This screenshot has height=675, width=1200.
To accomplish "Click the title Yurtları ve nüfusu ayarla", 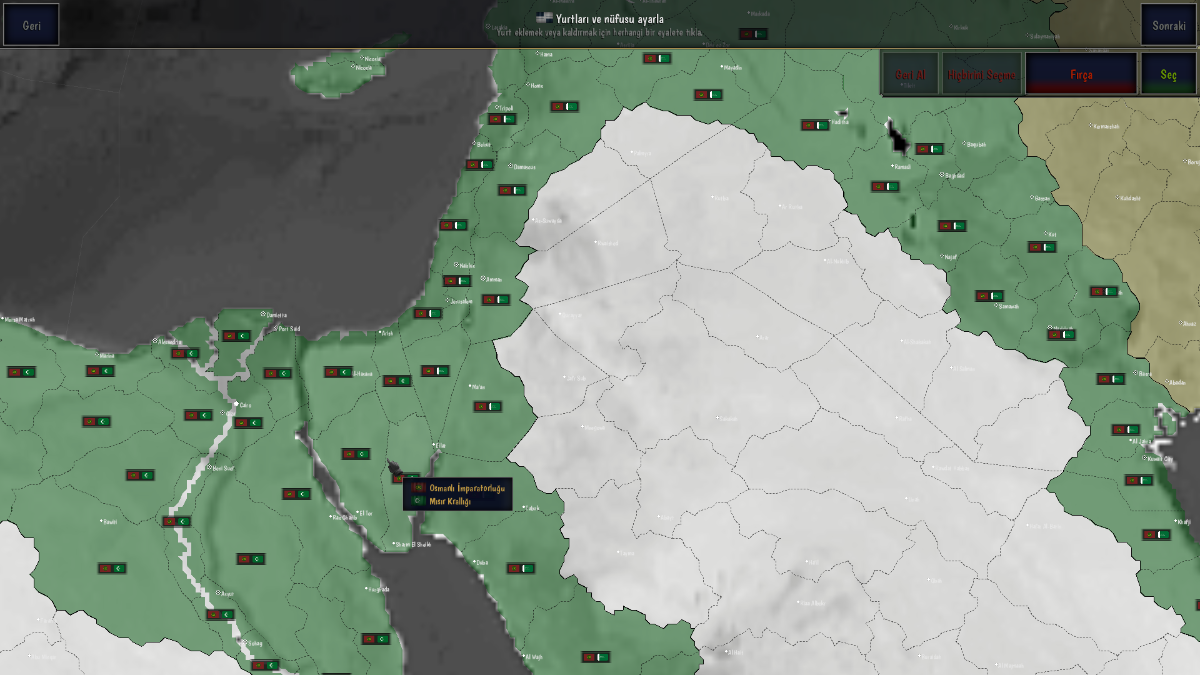I will tap(610, 18).
